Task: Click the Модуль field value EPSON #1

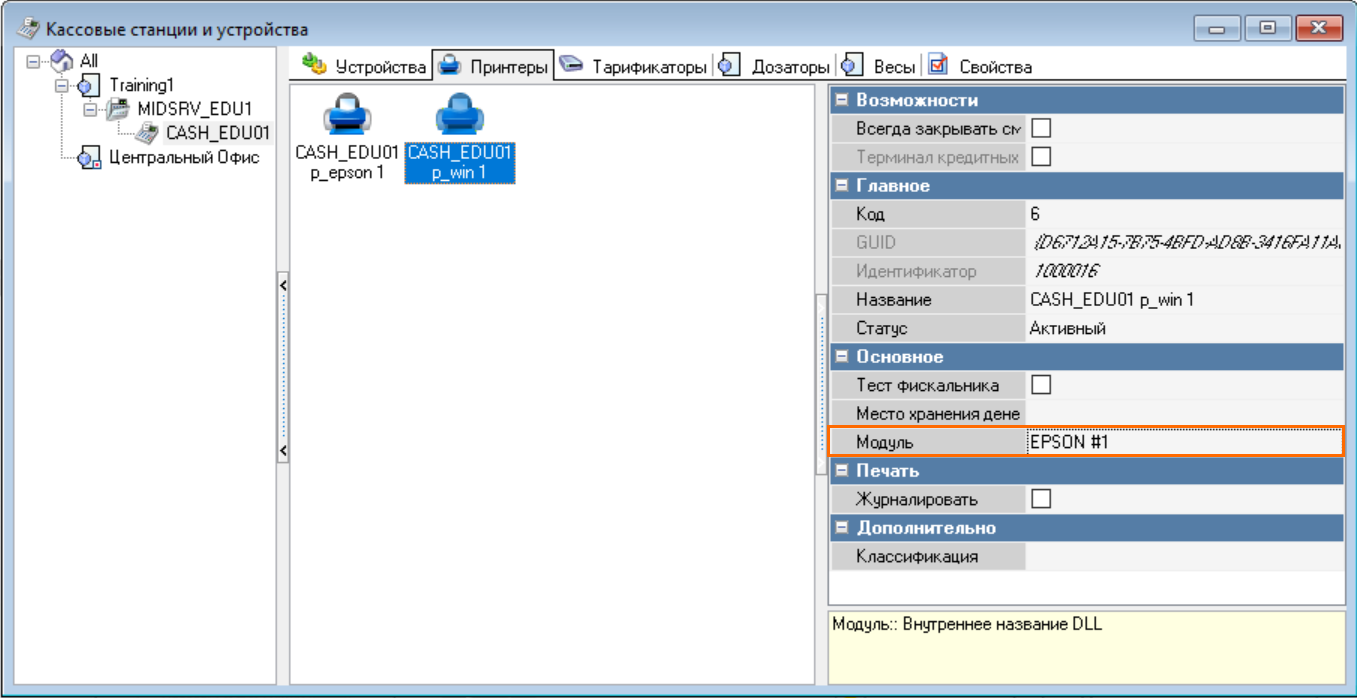Action: pyautogui.click(x=1182, y=442)
